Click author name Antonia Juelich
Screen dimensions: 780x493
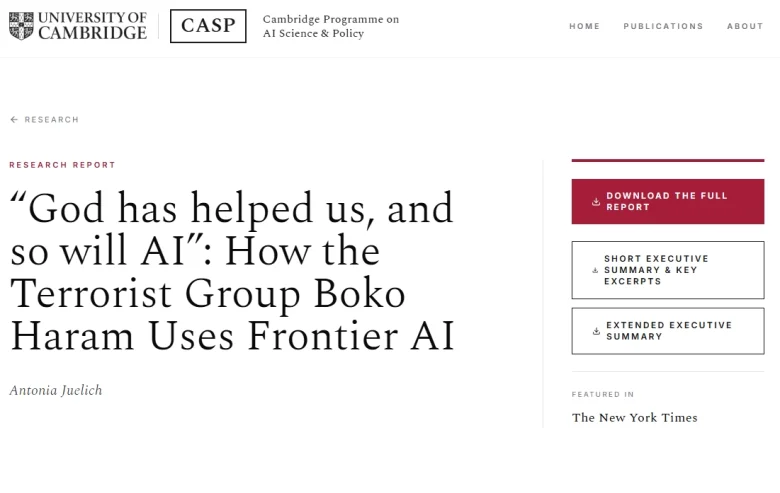point(56,391)
